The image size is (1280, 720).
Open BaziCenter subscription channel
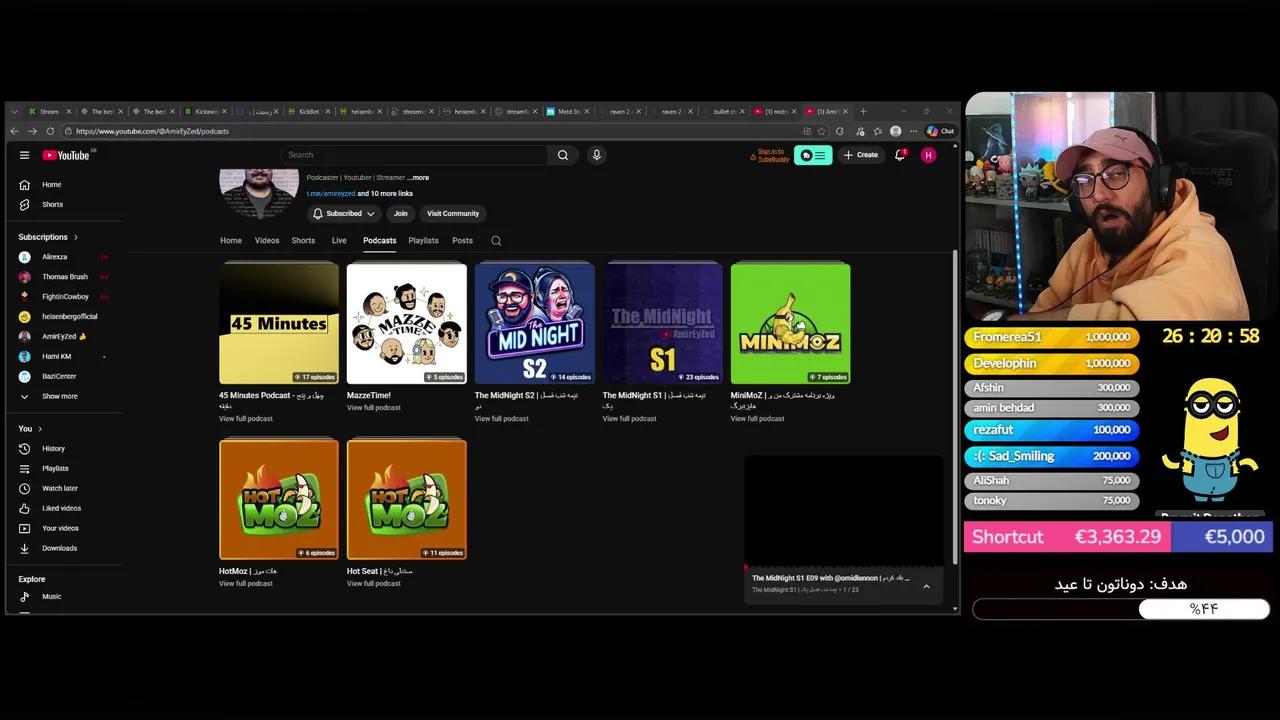60,376
